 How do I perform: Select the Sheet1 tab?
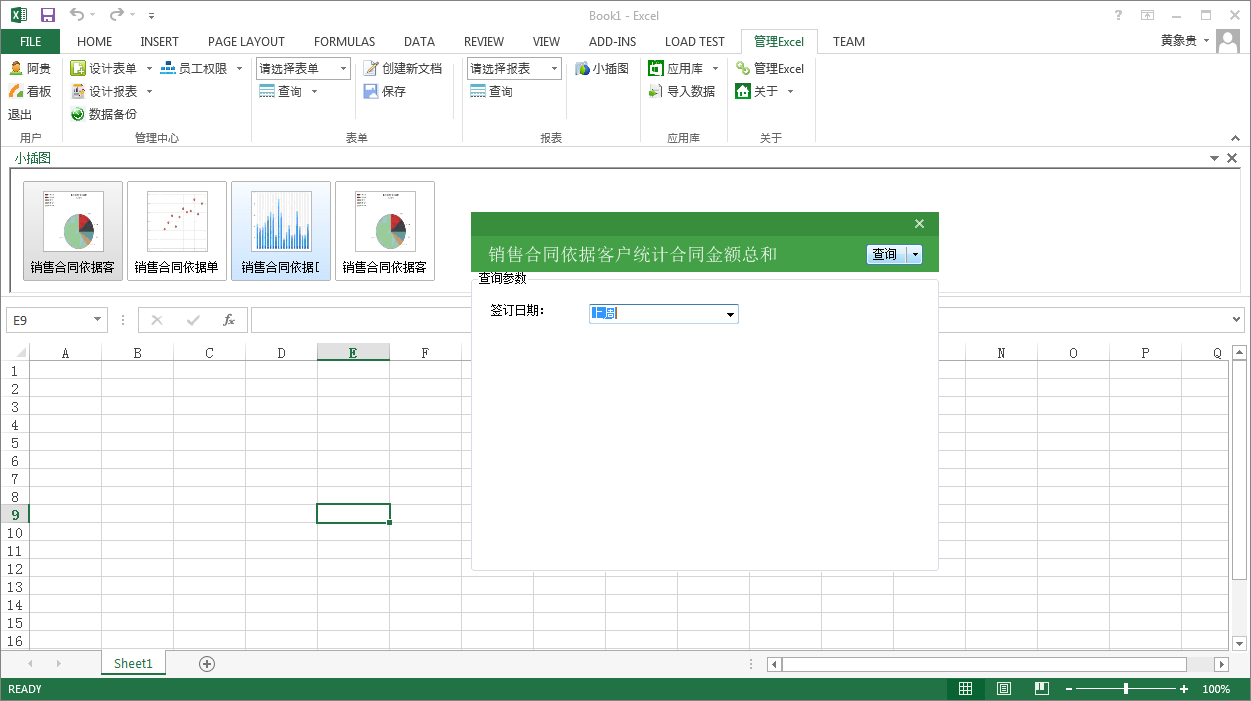[x=133, y=663]
